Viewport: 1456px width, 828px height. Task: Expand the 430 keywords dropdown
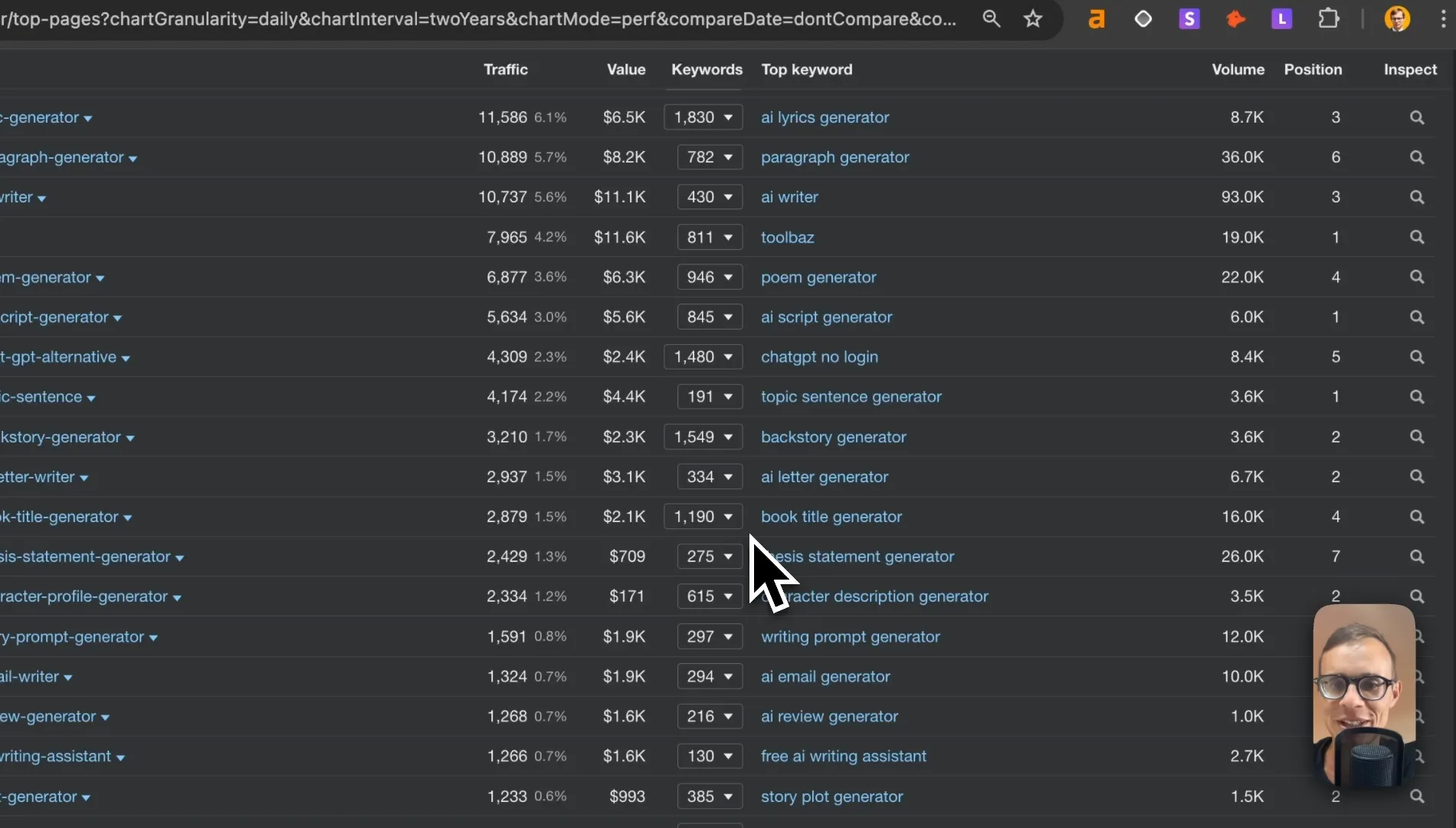click(710, 197)
